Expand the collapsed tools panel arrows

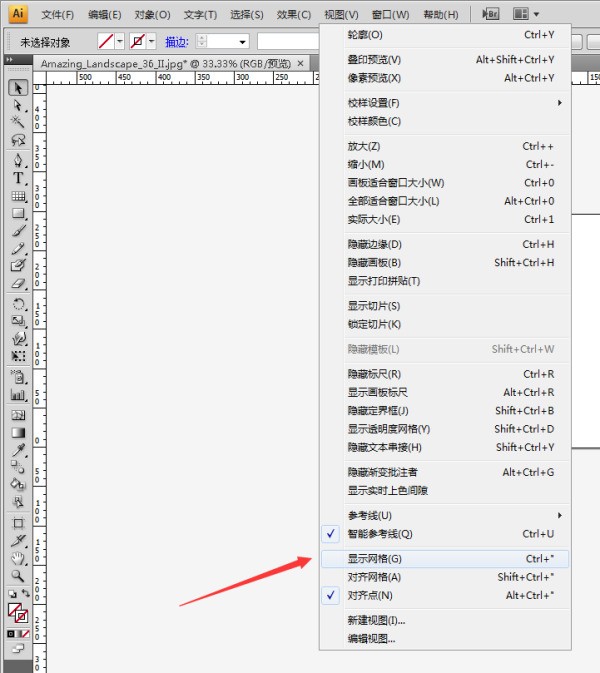point(9,59)
